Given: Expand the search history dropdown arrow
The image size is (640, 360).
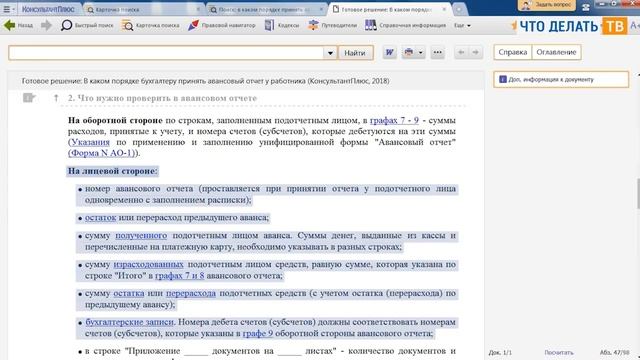Looking at the screenshot, I should (x=330, y=53).
